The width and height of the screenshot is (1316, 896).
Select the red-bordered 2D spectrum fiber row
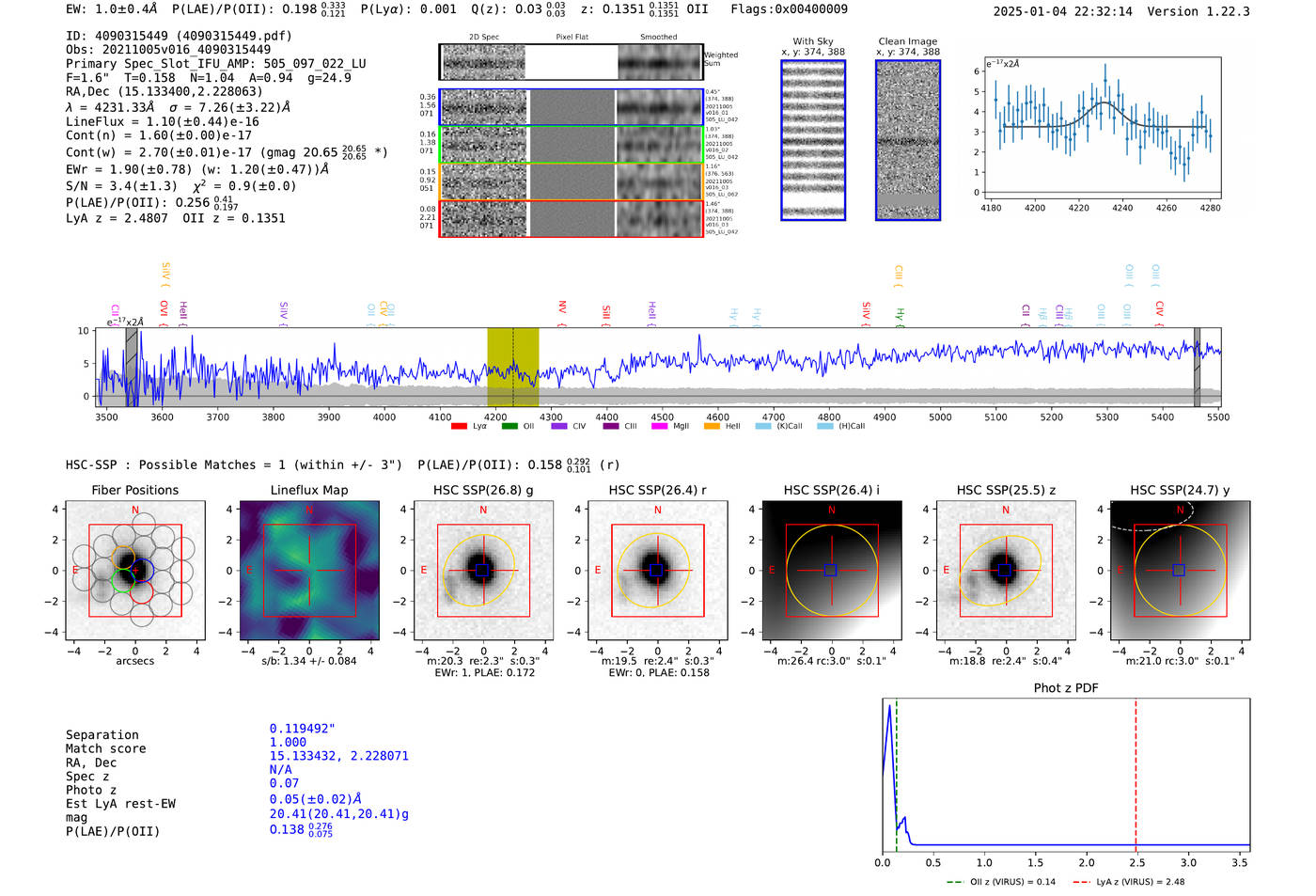(571, 218)
